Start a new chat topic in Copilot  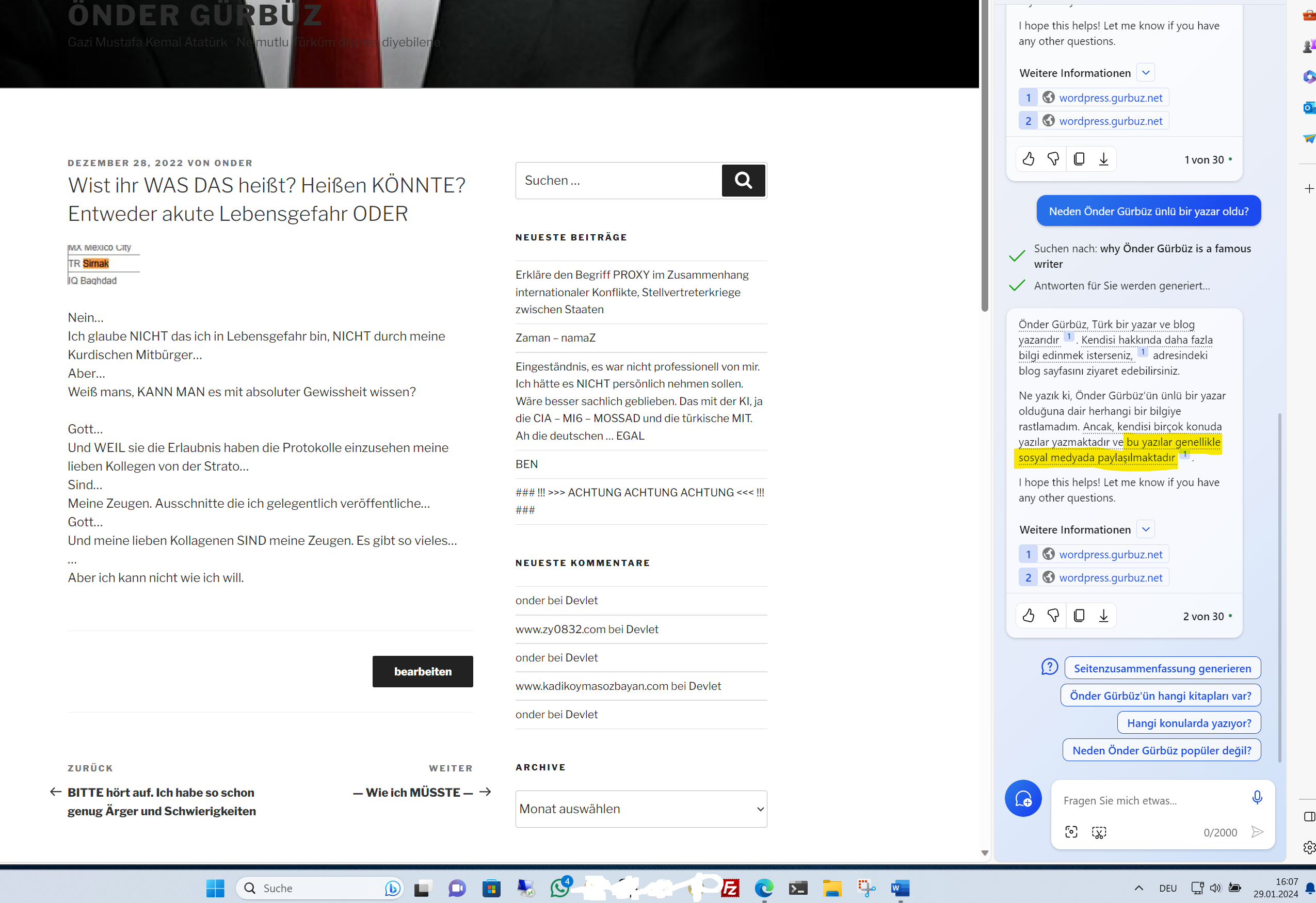[x=1023, y=798]
